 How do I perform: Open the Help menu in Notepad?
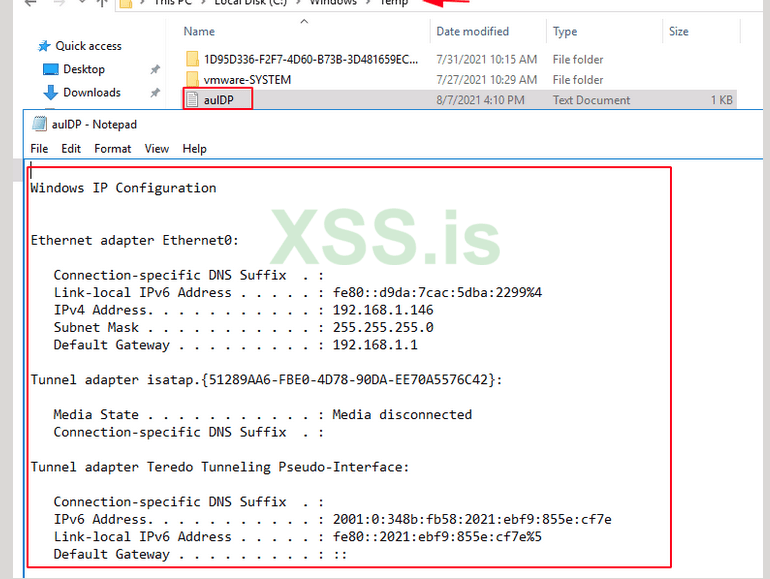194,149
